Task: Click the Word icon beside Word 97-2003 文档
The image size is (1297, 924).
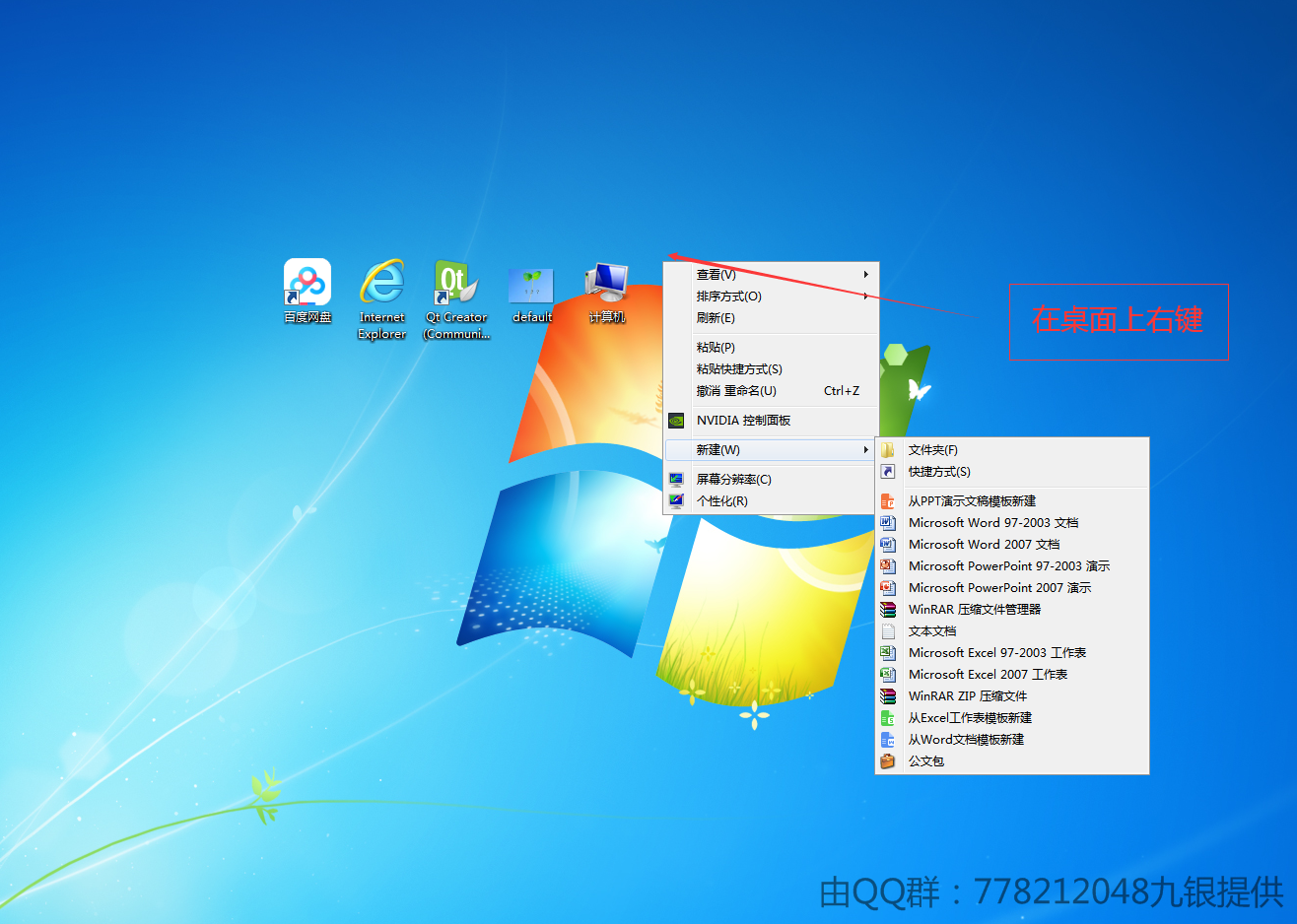Action: click(888, 523)
